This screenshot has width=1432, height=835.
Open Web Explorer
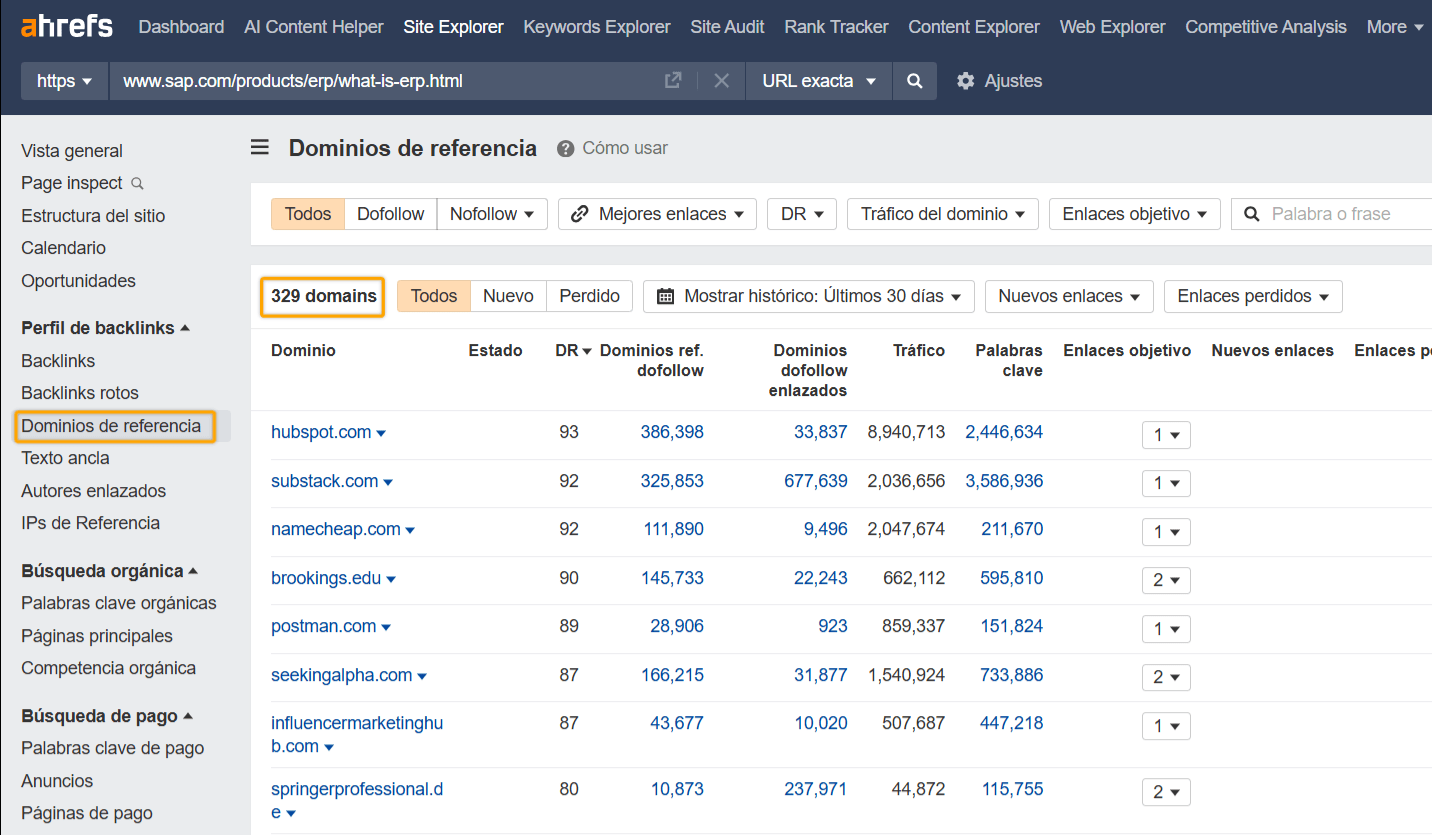pyautogui.click(x=1112, y=27)
